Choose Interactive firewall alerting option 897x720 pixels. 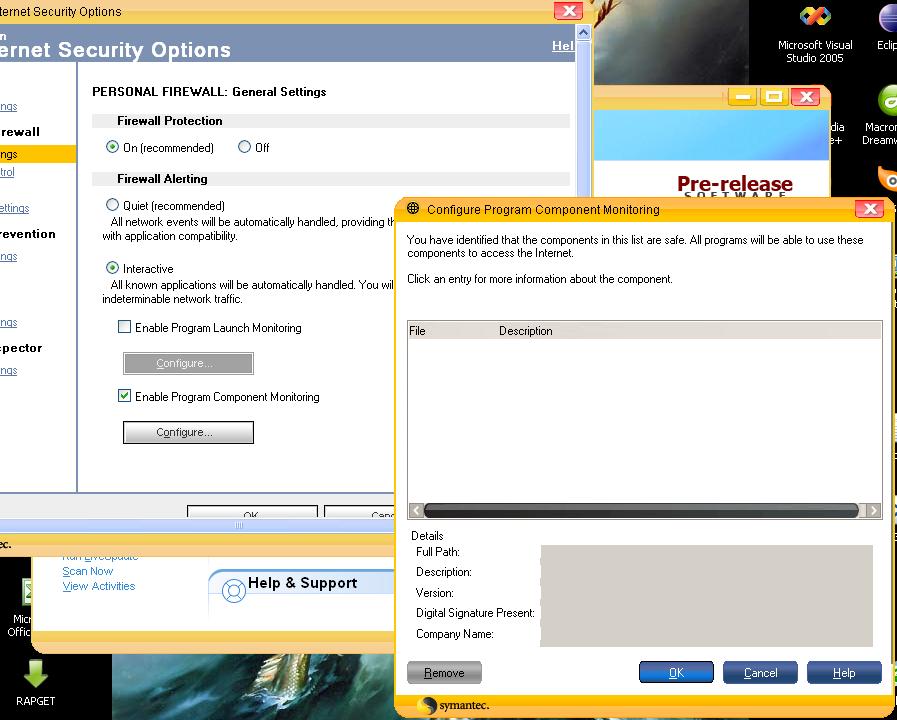pos(112,268)
